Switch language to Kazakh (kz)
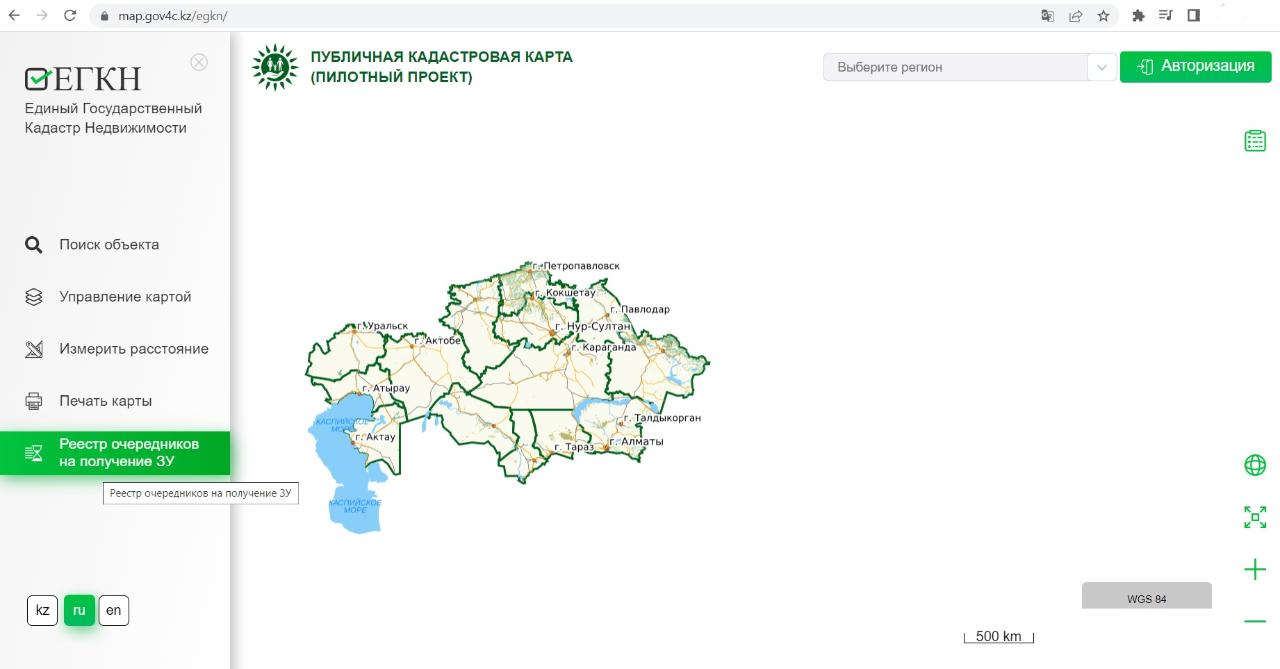 click(x=42, y=610)
